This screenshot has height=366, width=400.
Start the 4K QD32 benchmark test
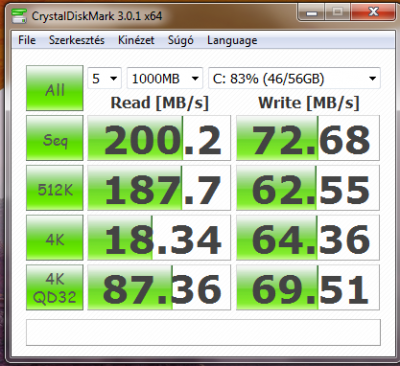(x=55, y=287)
